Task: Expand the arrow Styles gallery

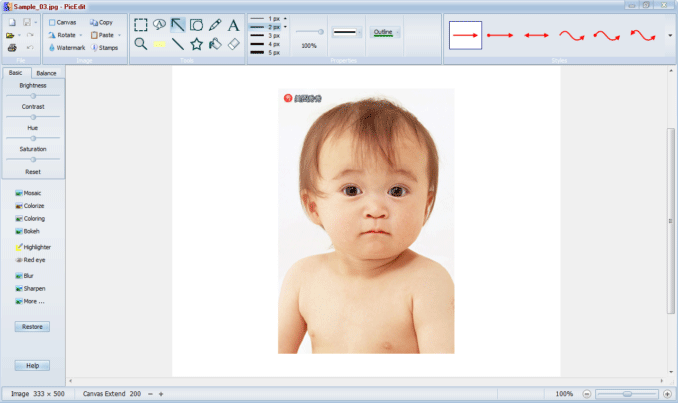Action: 670,35
